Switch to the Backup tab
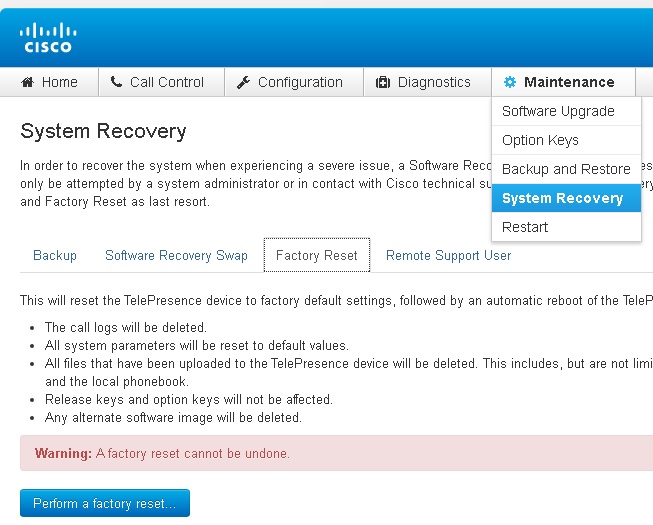The image size is (653, 525). pos(55,255)
